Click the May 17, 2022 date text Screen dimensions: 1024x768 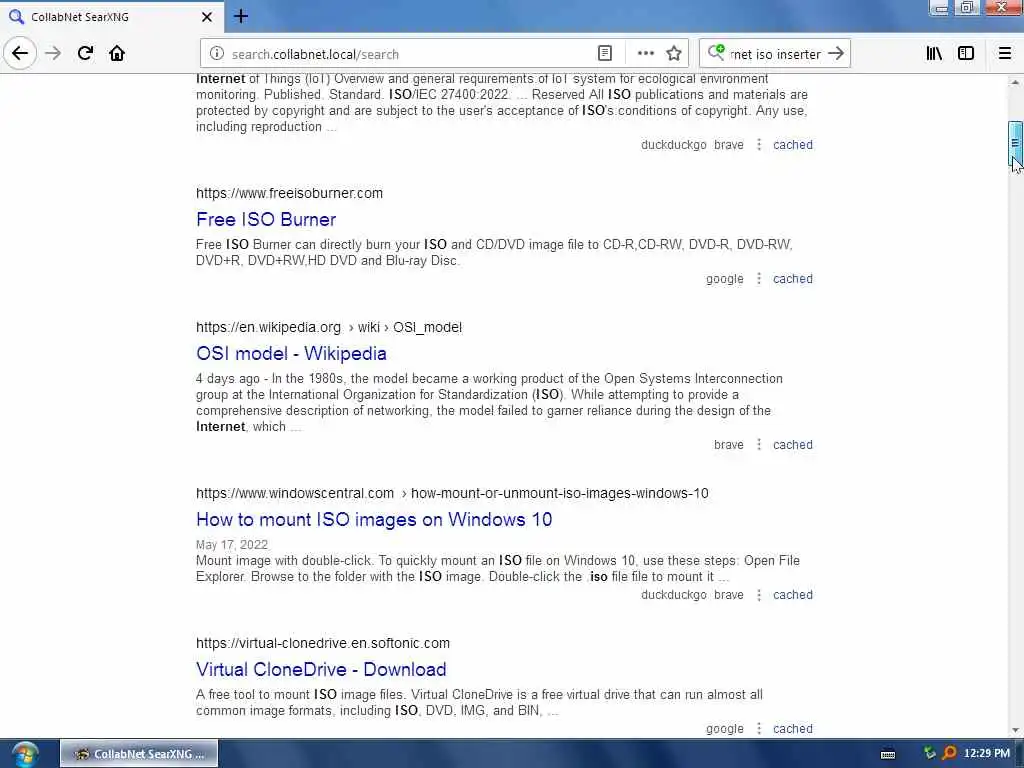232,545
